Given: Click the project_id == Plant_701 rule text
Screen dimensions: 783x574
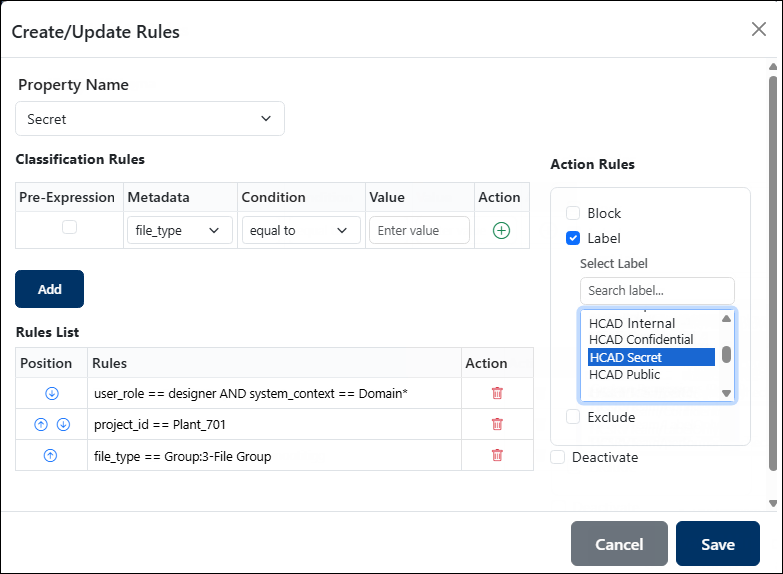Looking at the screenshot, I should [x=160, y=425].
